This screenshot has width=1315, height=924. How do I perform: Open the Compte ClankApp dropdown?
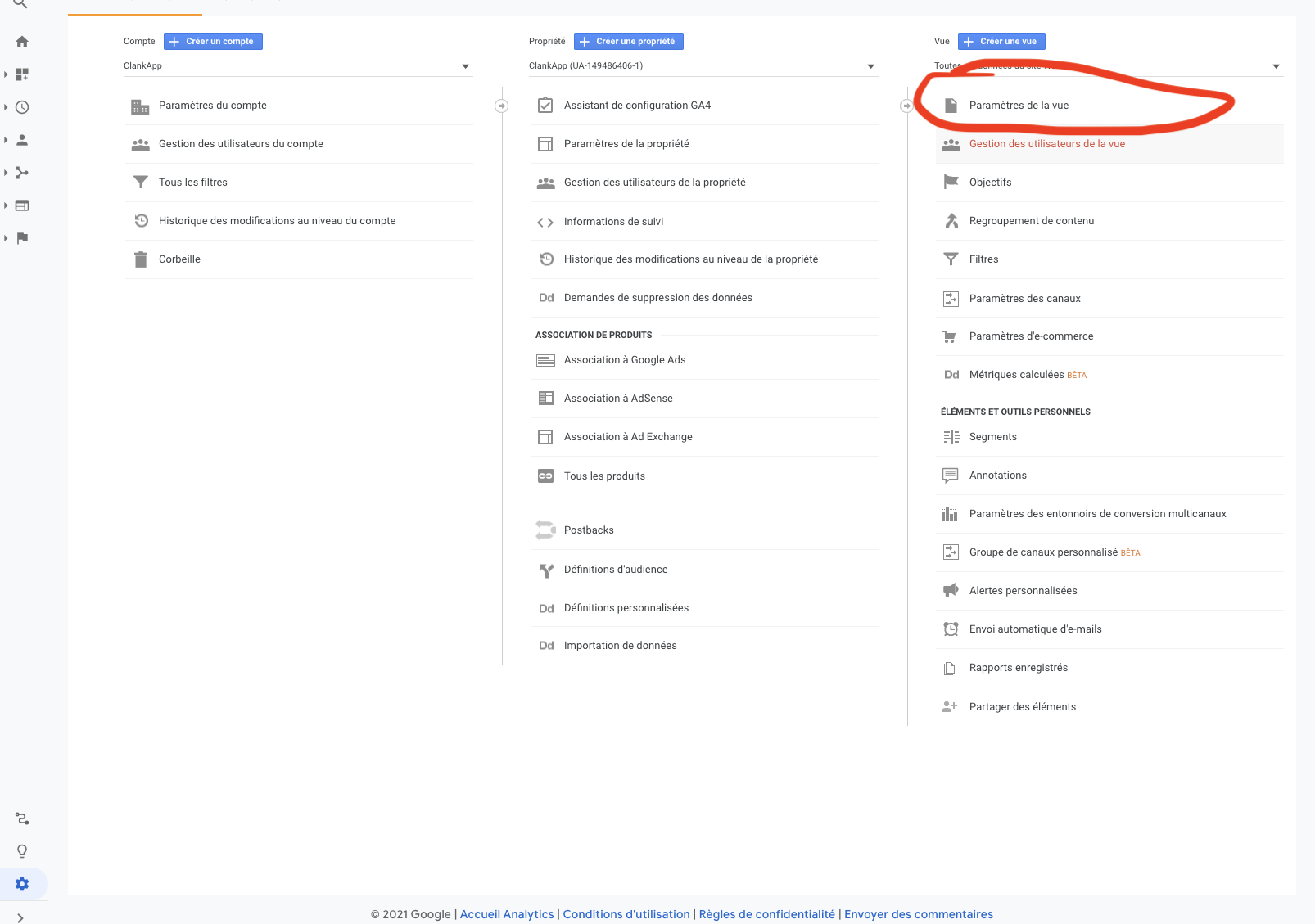click(x=296, y=66)
